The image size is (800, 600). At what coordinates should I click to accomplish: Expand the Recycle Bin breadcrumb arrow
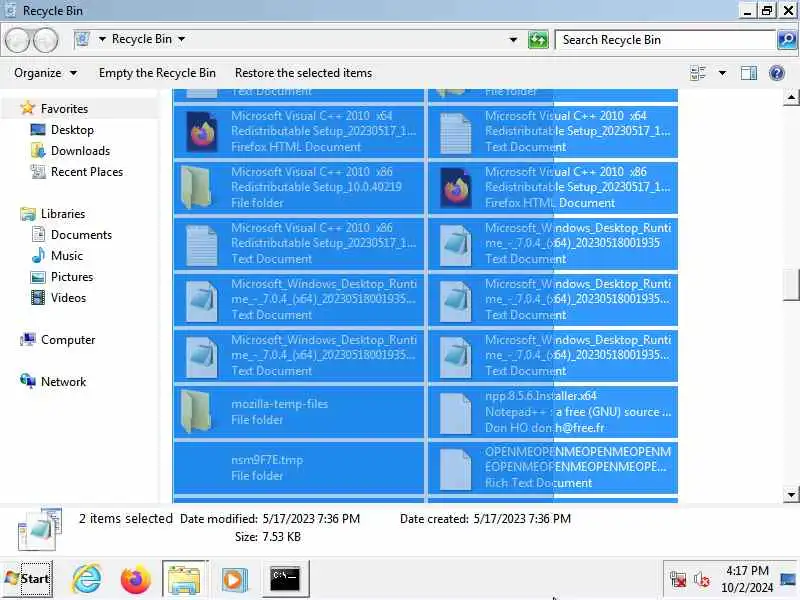[x=182, y=39]
